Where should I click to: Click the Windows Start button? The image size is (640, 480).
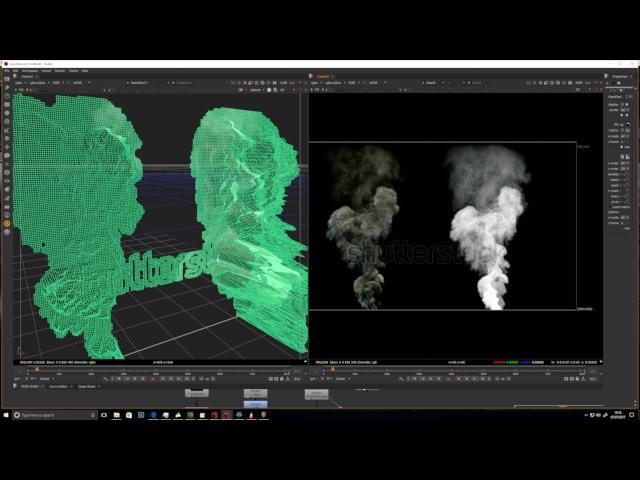coord(5,414)
